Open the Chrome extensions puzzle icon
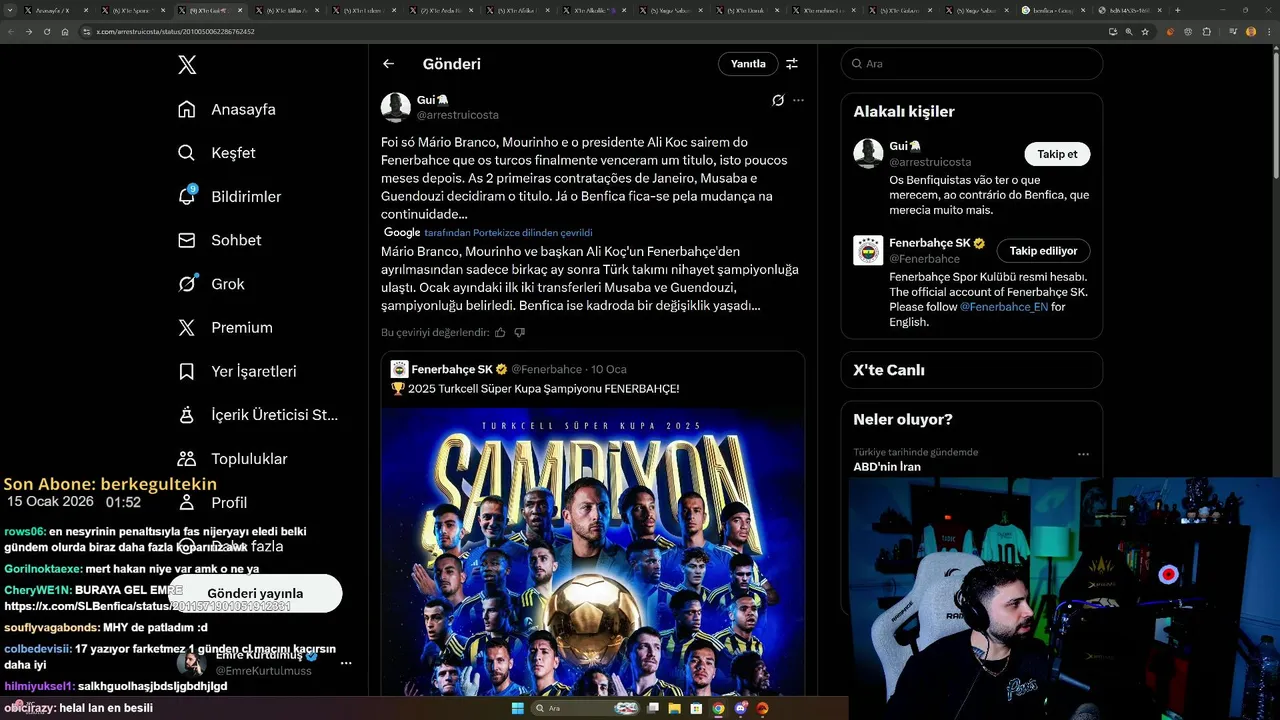 [1207, 32]
